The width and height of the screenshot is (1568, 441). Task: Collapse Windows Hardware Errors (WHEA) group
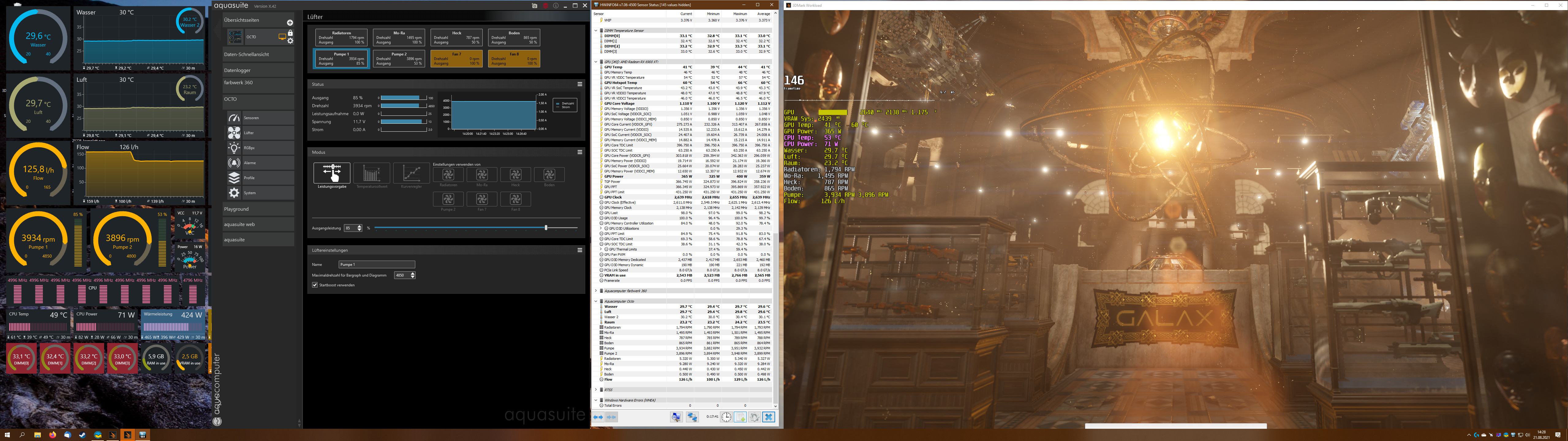596,400
